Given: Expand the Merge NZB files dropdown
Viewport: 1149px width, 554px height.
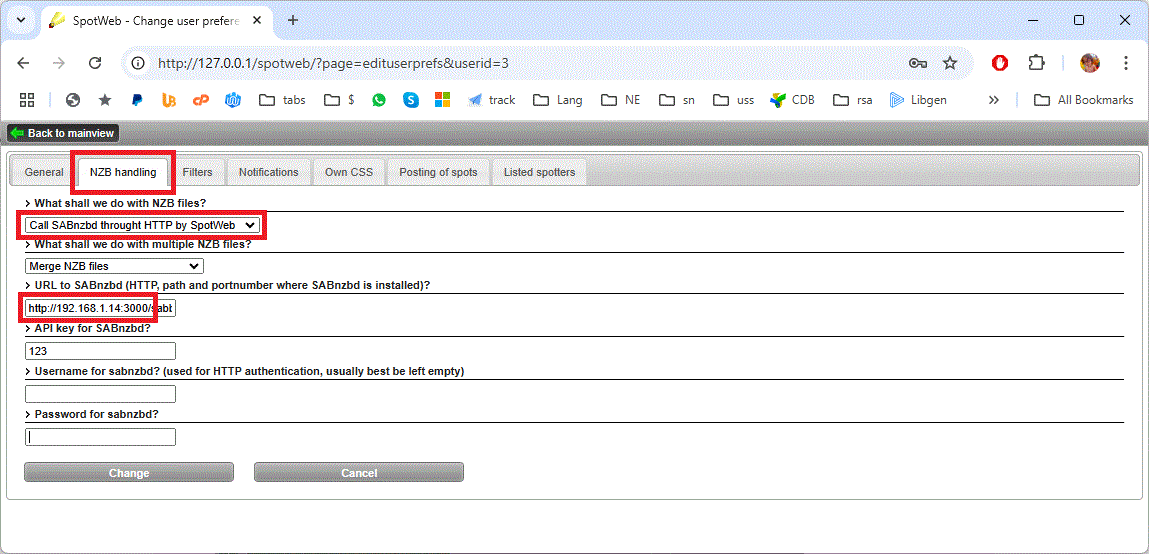Looking at the screenshot, I should [x=114, y=266].
